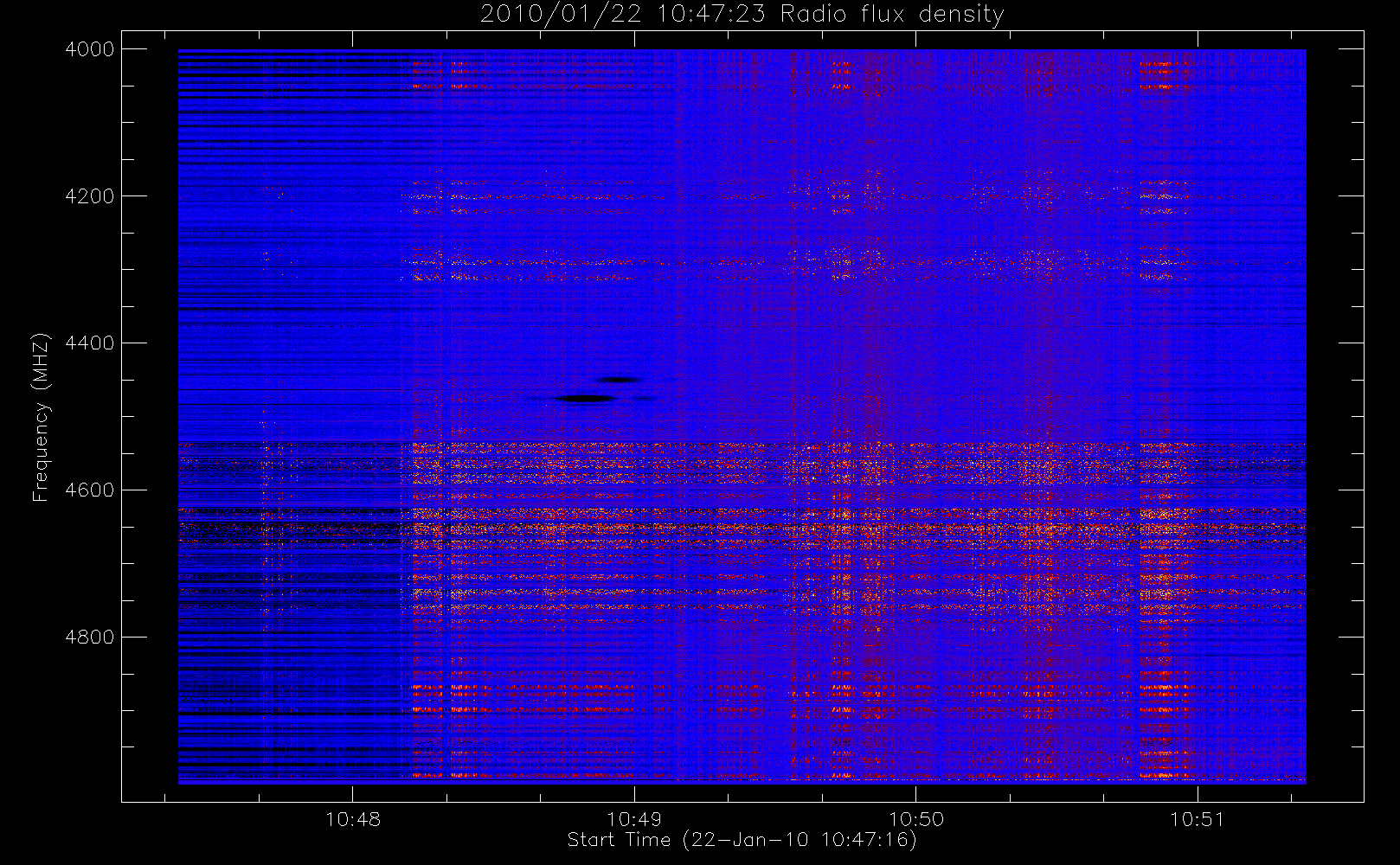Click the "Frequency (MHZ)" axis label

tap(41, 417)
